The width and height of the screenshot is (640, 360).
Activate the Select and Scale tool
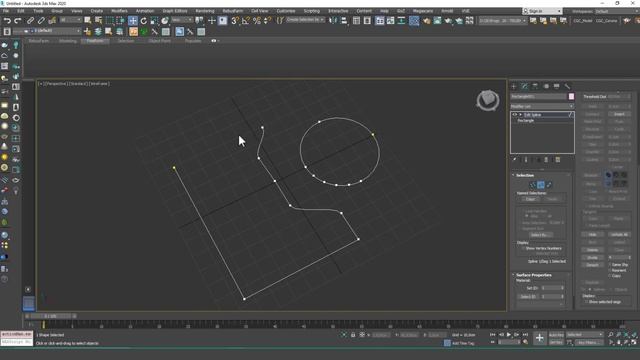click(x=154, y=20)
